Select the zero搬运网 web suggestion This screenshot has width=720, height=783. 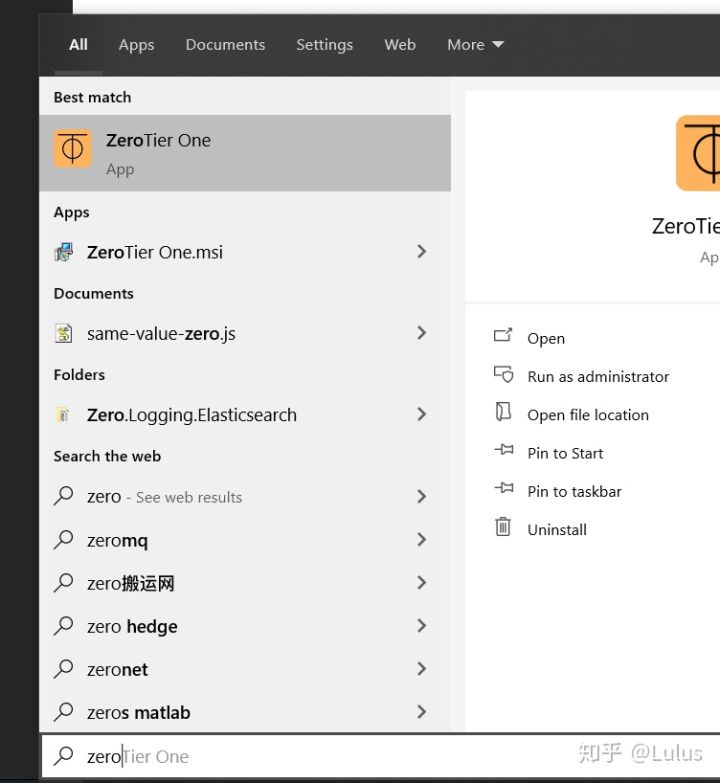[245, 582]
